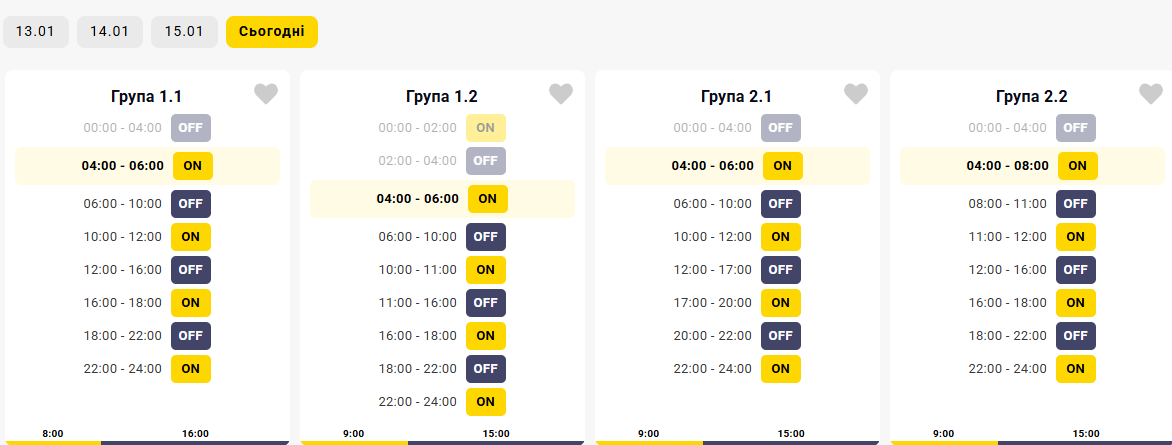Image resolution: width=1172 pixels, height=445 pixels.
Task: Click OFF badge for Група 1.1 18:00 - 22:00
Action: [191, 336]
